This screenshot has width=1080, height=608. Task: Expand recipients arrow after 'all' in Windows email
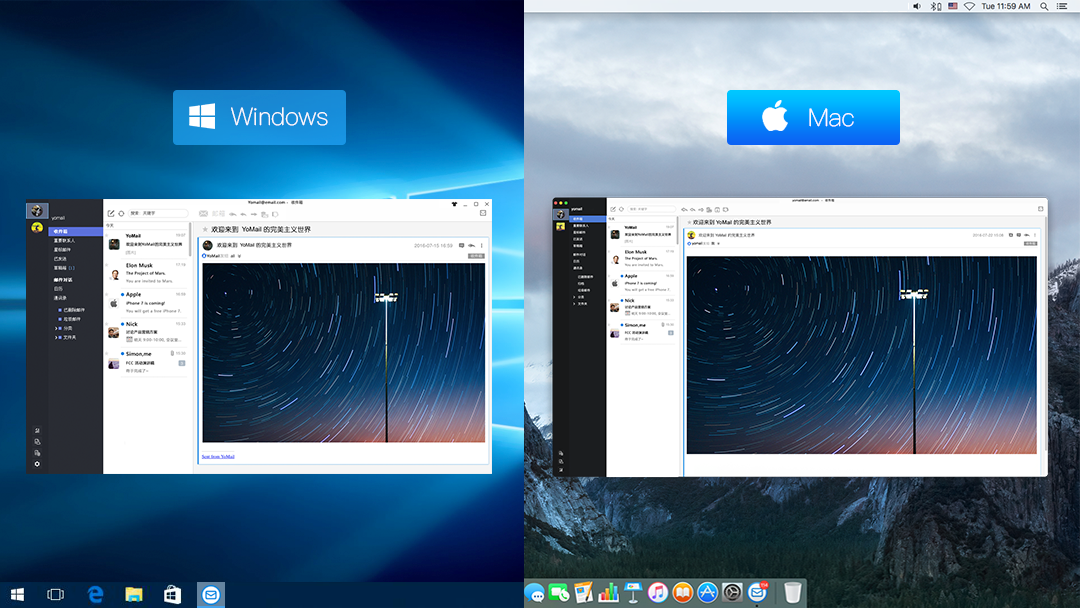(x=240, y=256)
